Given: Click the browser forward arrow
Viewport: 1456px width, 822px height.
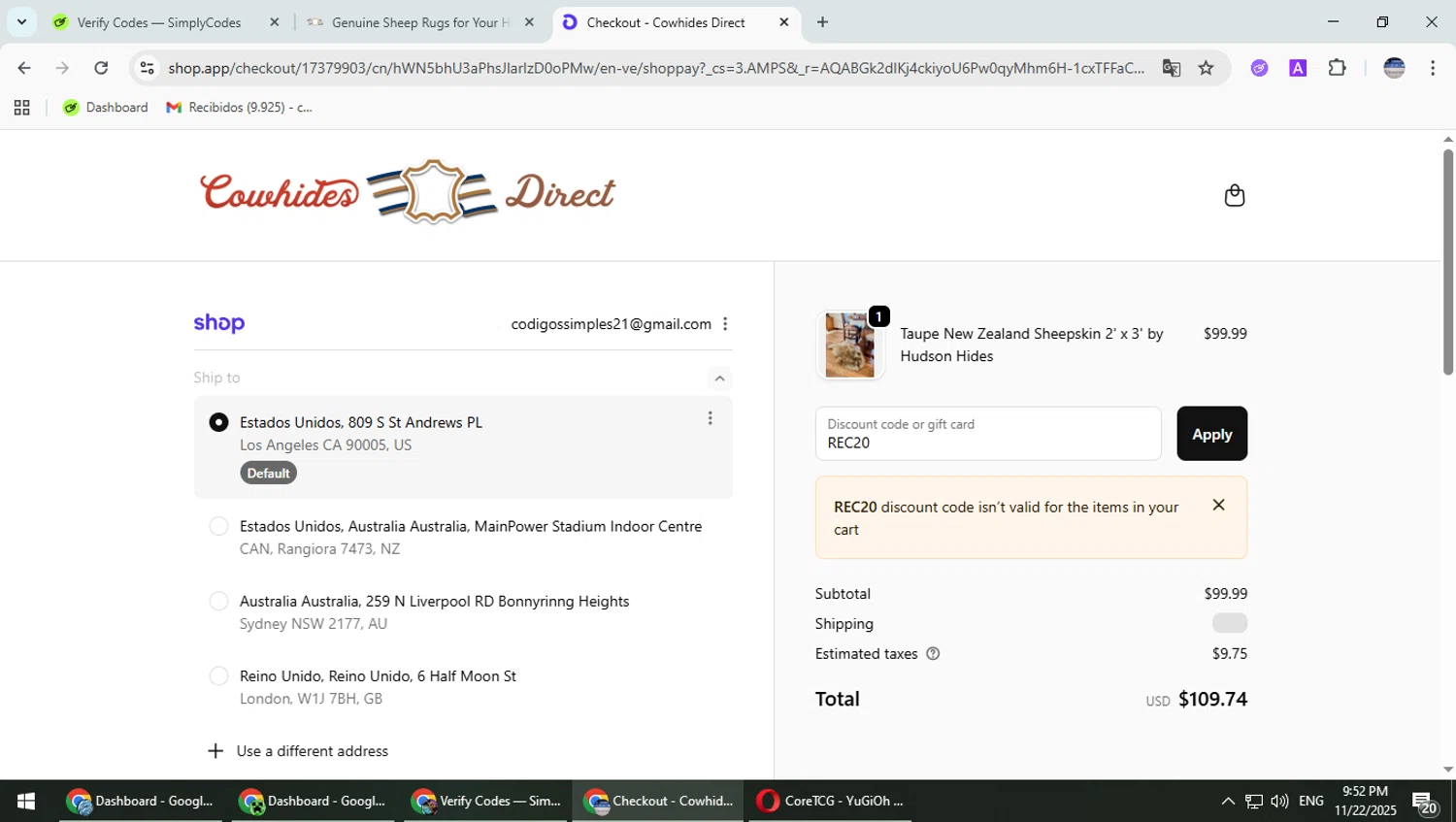Looking at the screenshot, I should tap(62, 68).
